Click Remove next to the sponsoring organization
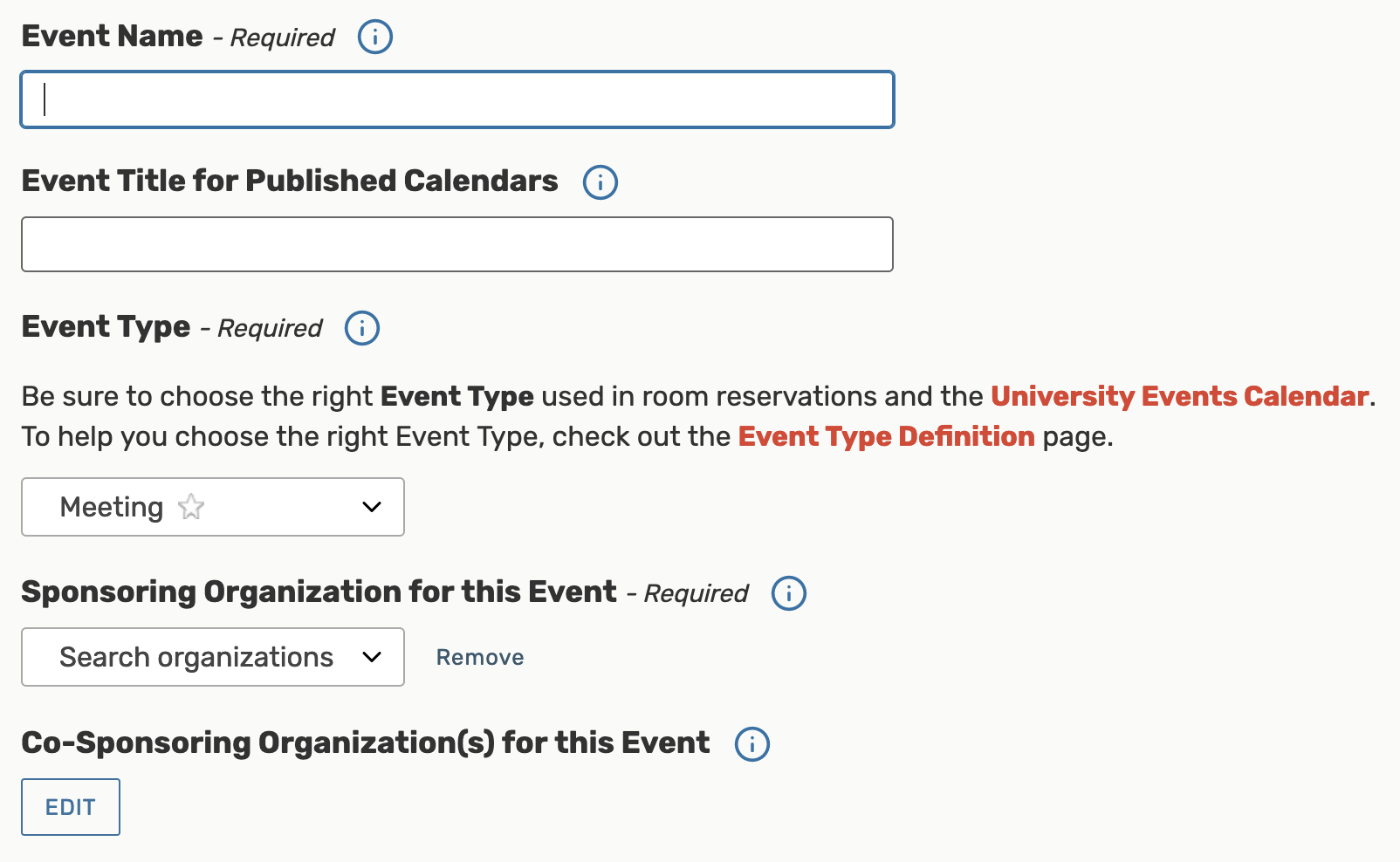 (x=480, y=657)
